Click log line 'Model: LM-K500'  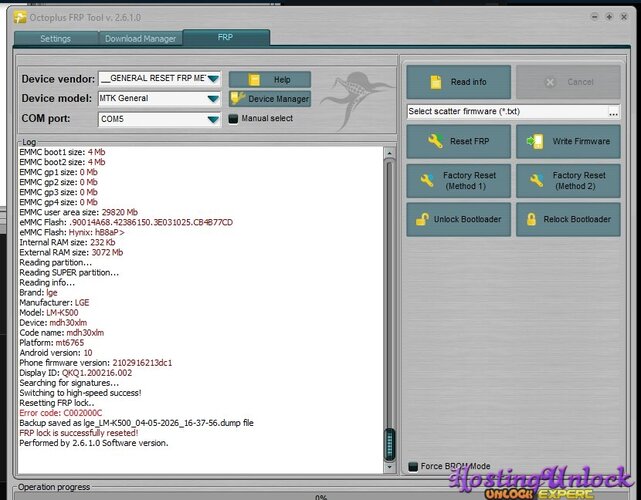pyautogui.click(x=49, y=313)
